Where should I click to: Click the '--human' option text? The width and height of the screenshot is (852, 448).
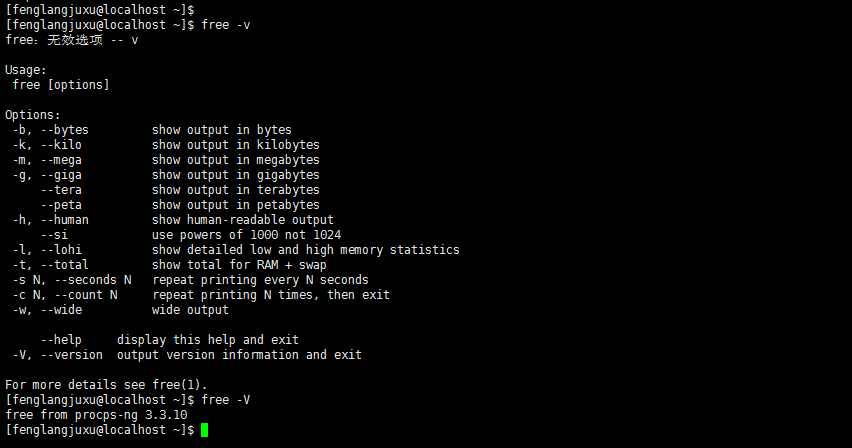(x=65, y=220)
